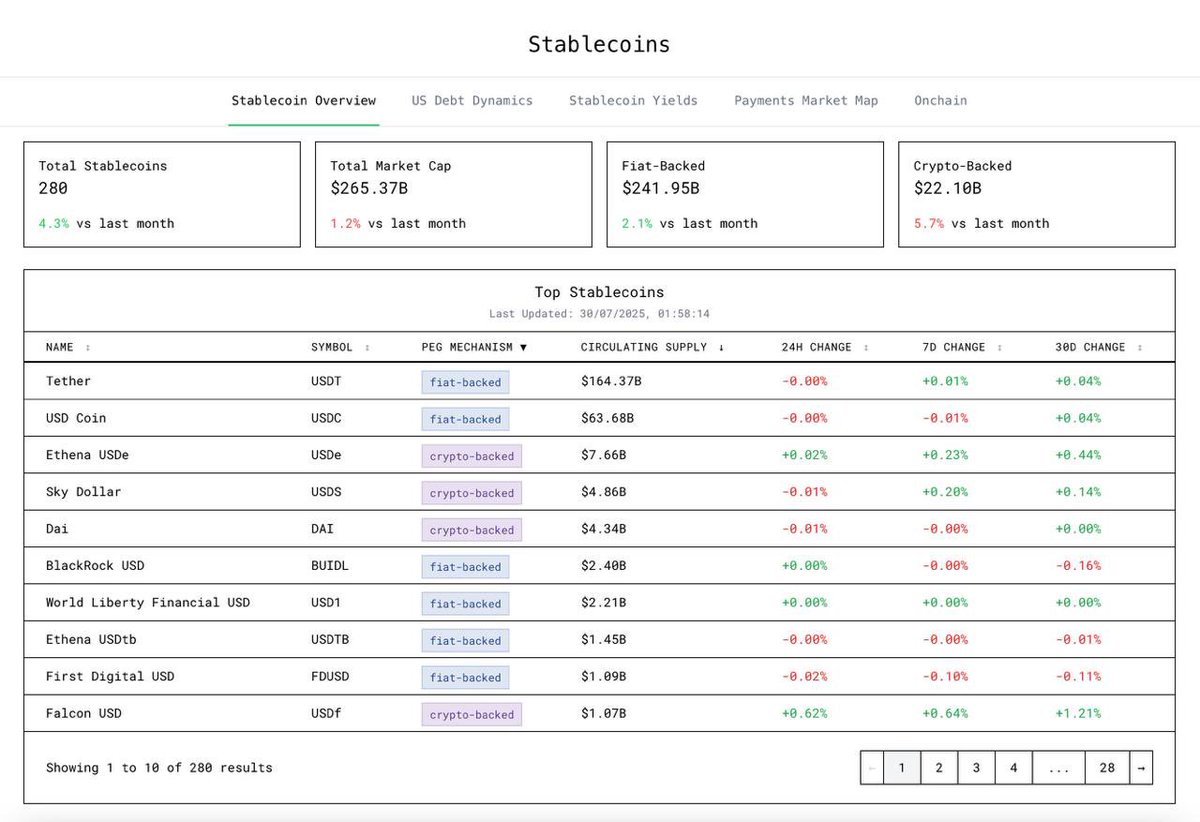This screenshot has height=822, width=1200.
Task: Jump to page 3 of results
Action: tap(976, 768)
